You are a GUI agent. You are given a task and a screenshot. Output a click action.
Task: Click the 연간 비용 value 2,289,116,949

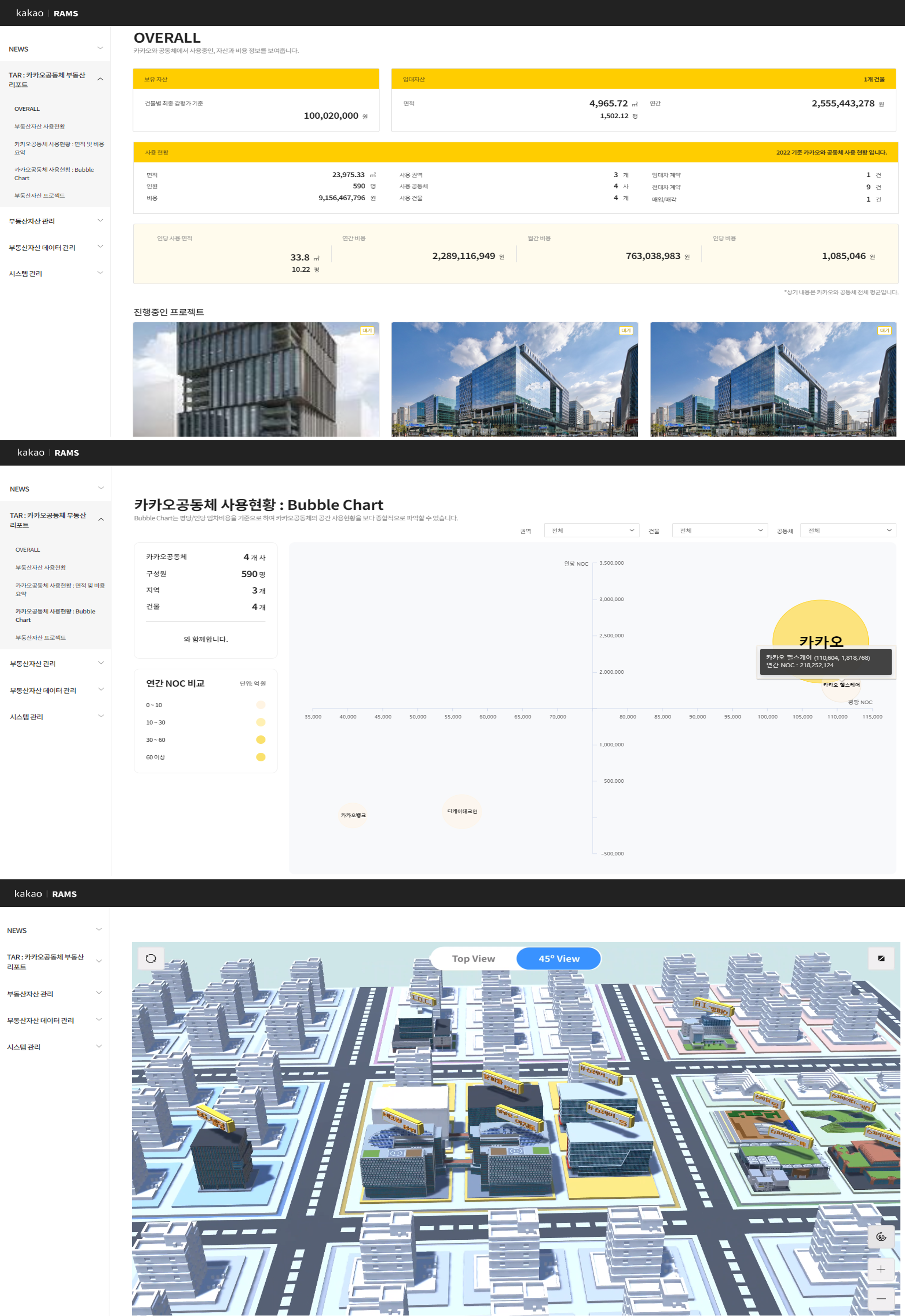tap(464, 256)
